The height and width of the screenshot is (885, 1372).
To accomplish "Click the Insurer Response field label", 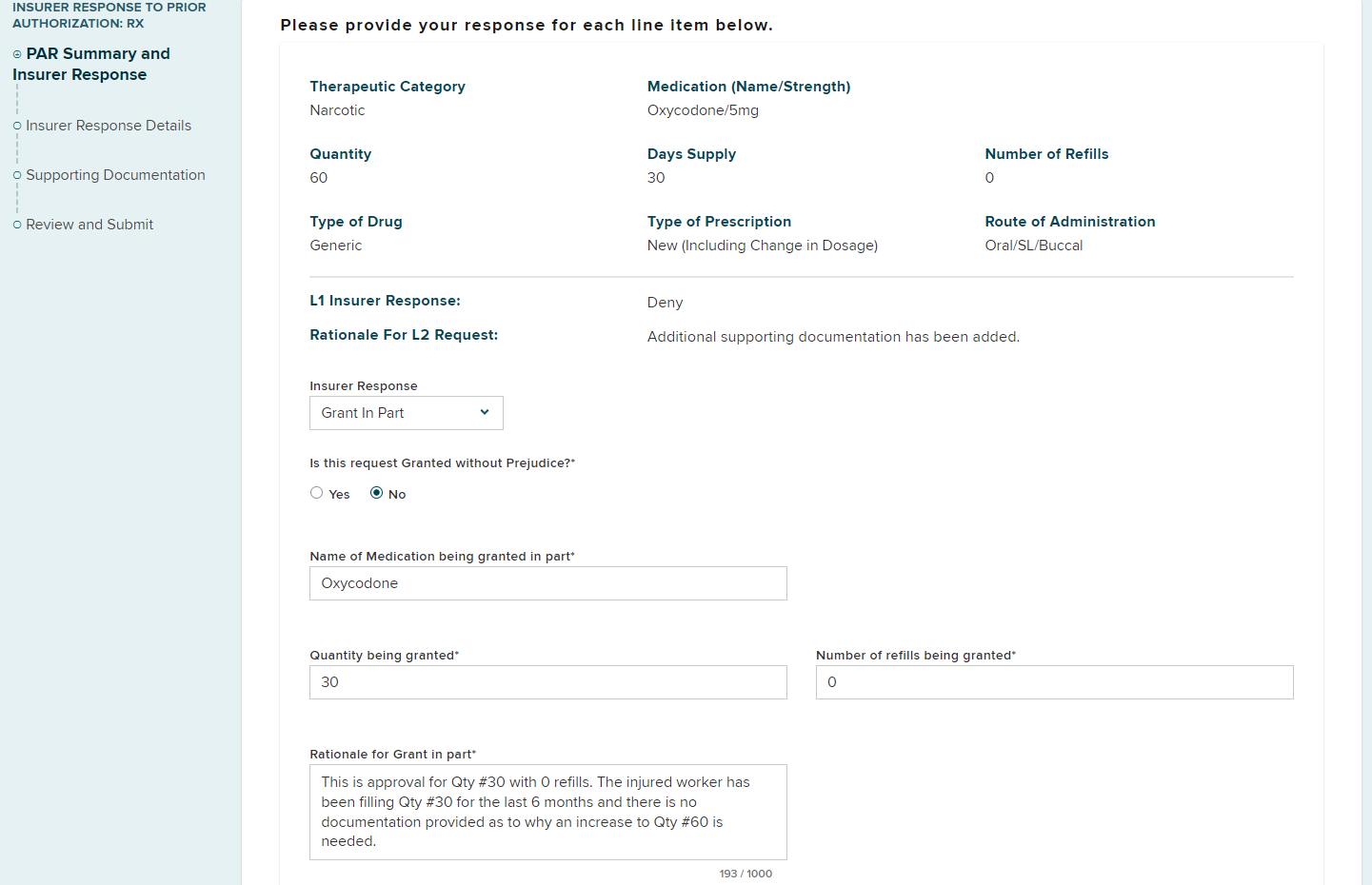I will click(364, 386).
